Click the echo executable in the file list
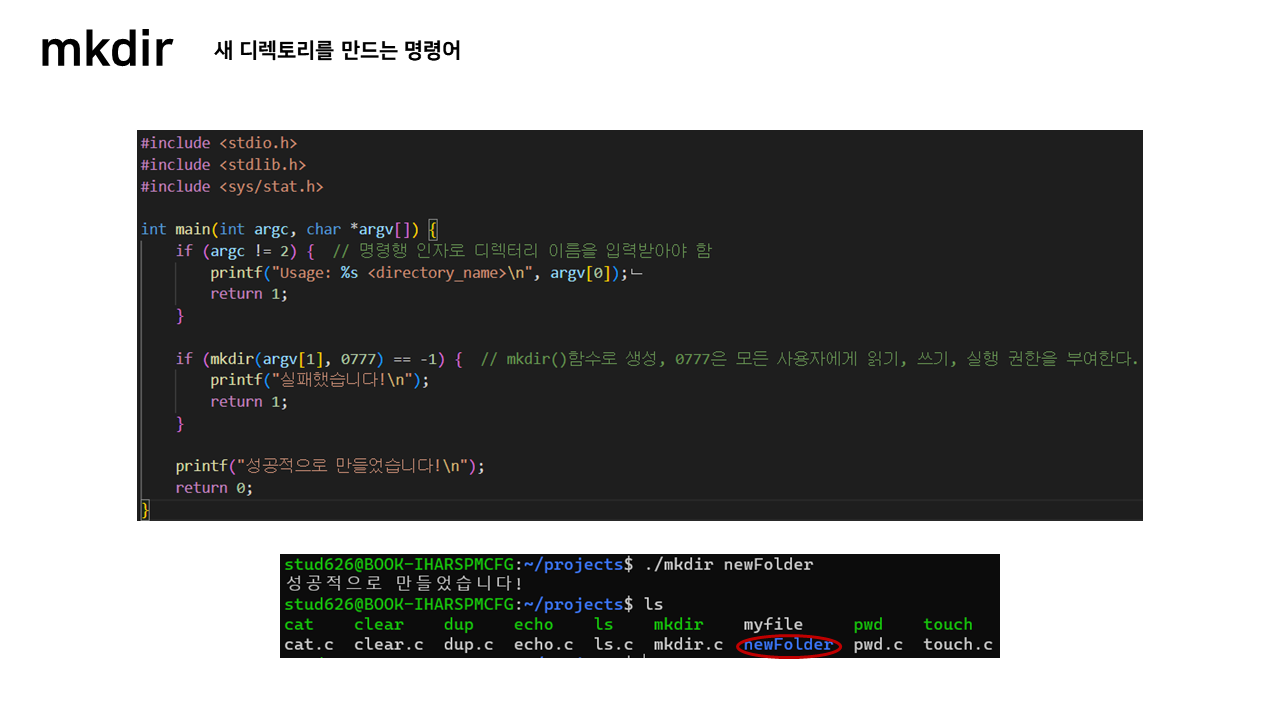Screen dimensions: 1280x720 (x=533, y=624)
